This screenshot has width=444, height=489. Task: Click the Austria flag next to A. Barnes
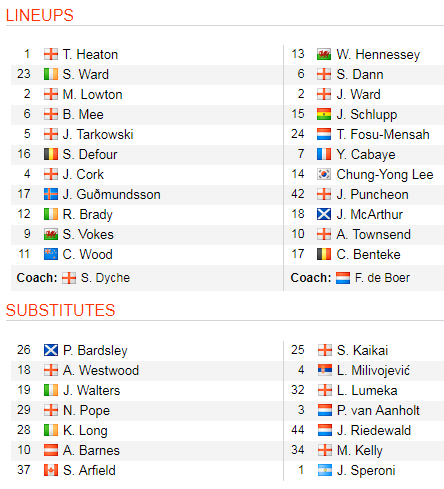pyautogui.click(x=51, y=450)
